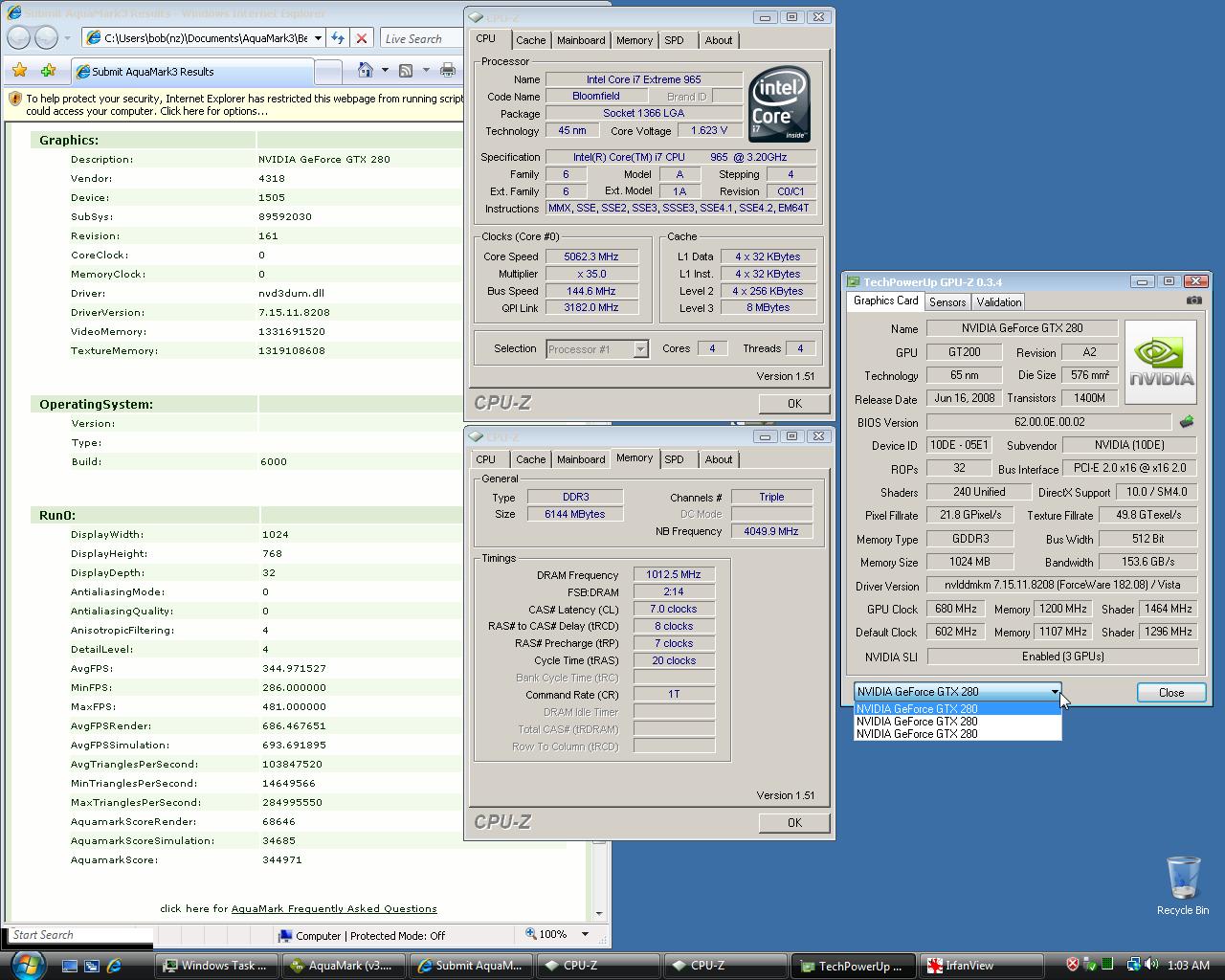The height and width of the screenshot is (980, 1225).
Task: Switch to Cache tab in upper CPU-Z
Action: [530, 40]
